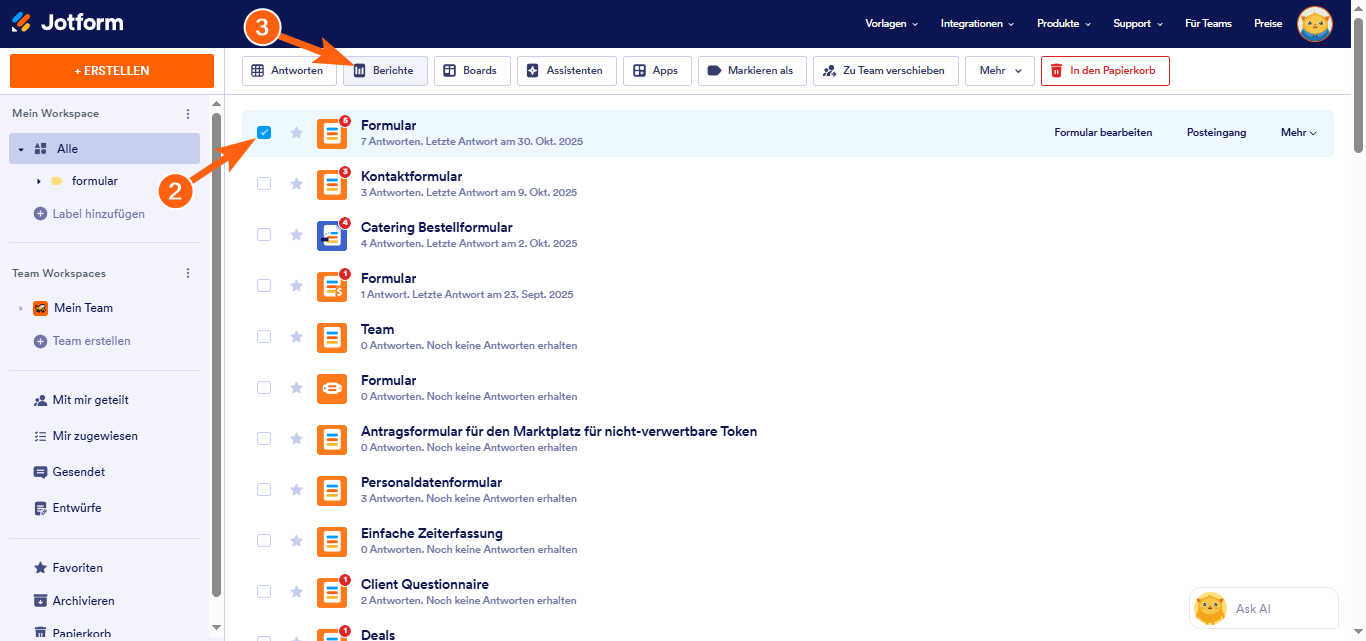Click the sidebar vertical scrollbar
Image resolution: width=1366 pixels, height=641 pixels.
point(217,350)
